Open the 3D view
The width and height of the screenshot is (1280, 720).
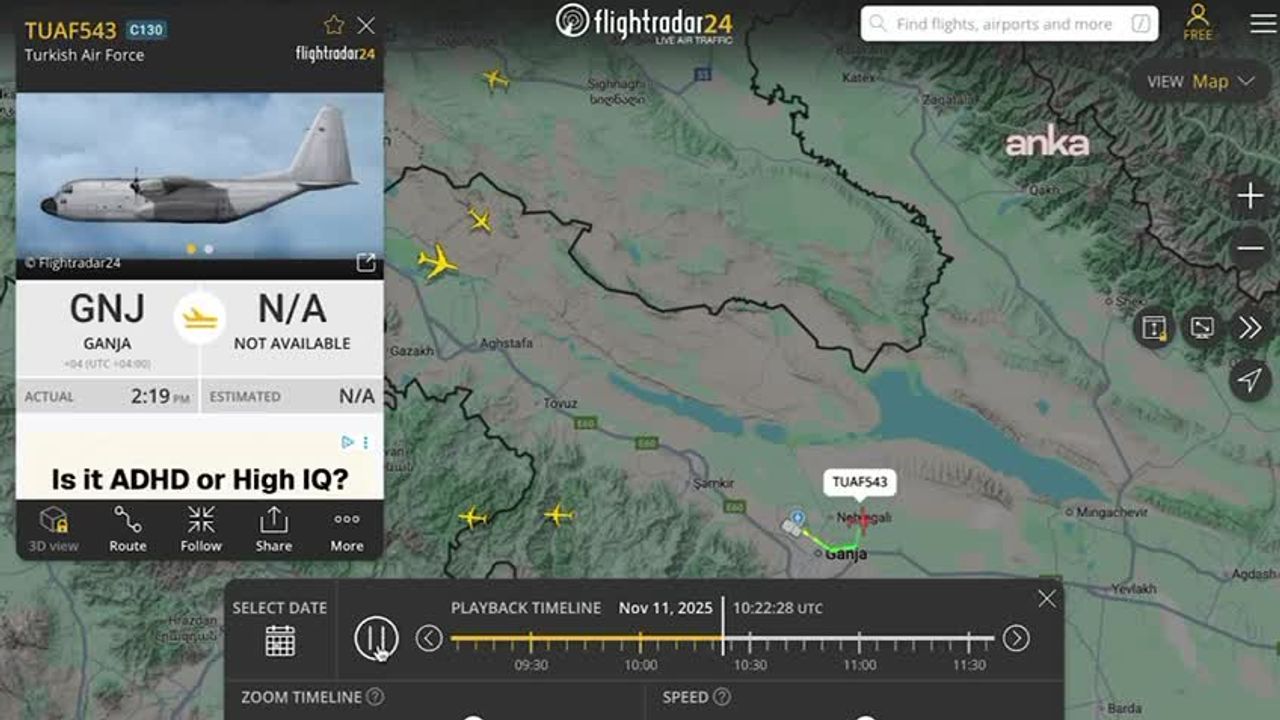pos(53,529)
